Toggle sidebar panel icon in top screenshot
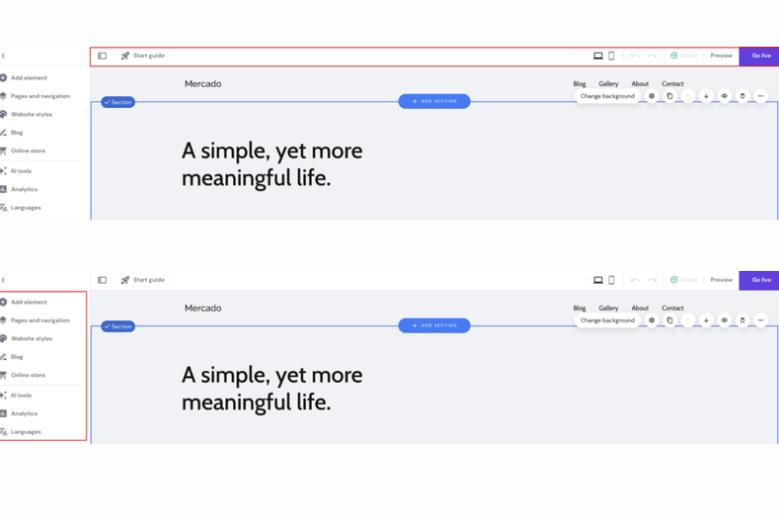This screenshot has width=779, height=517. pos(102,56)
